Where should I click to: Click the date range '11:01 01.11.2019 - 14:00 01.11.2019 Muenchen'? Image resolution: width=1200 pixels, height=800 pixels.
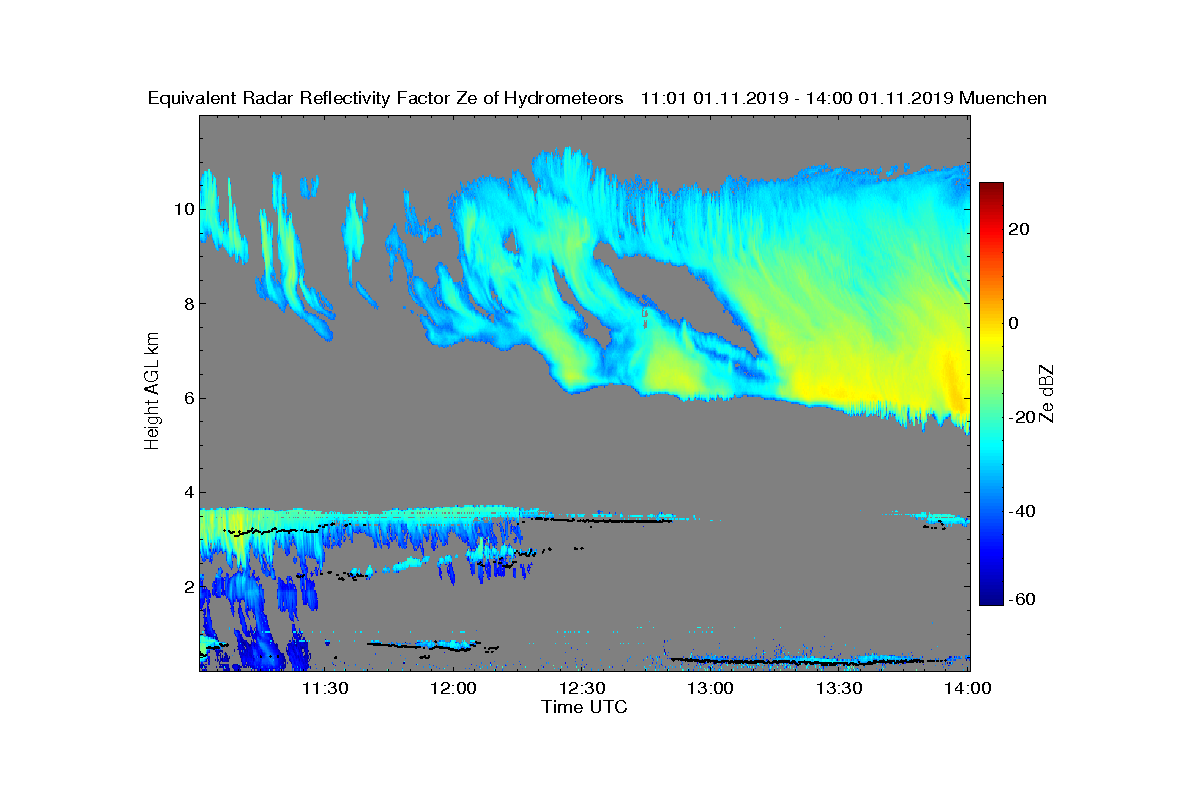844,99
